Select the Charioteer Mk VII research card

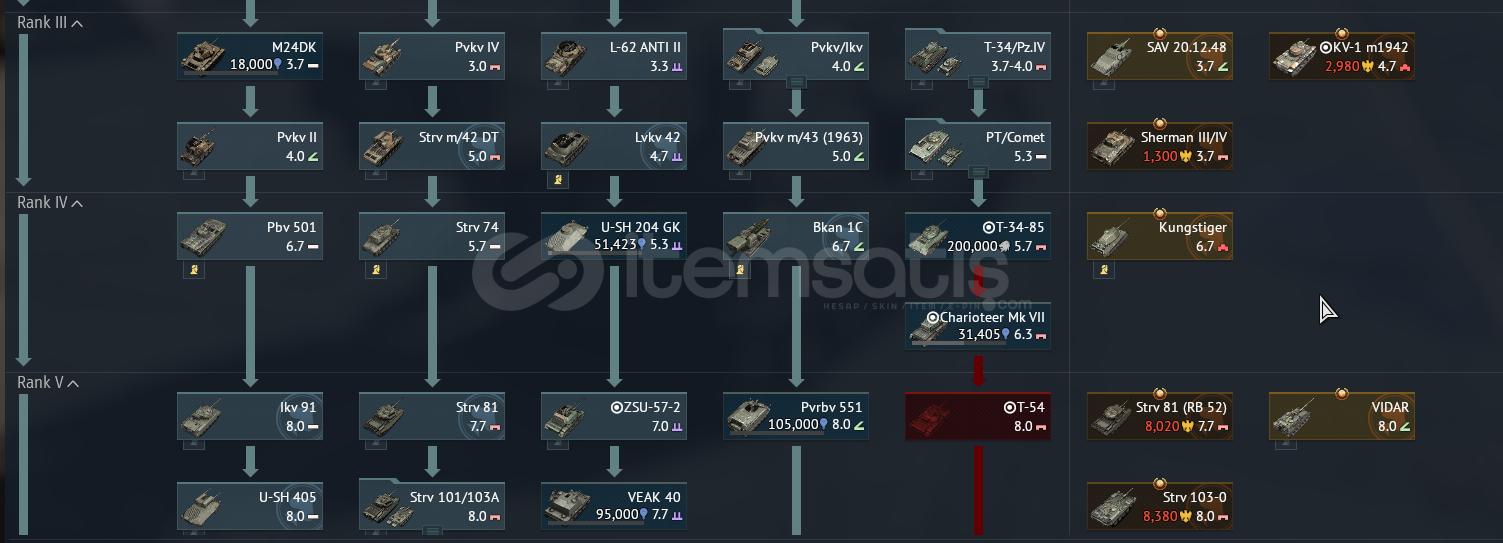[x=977, y=326]
